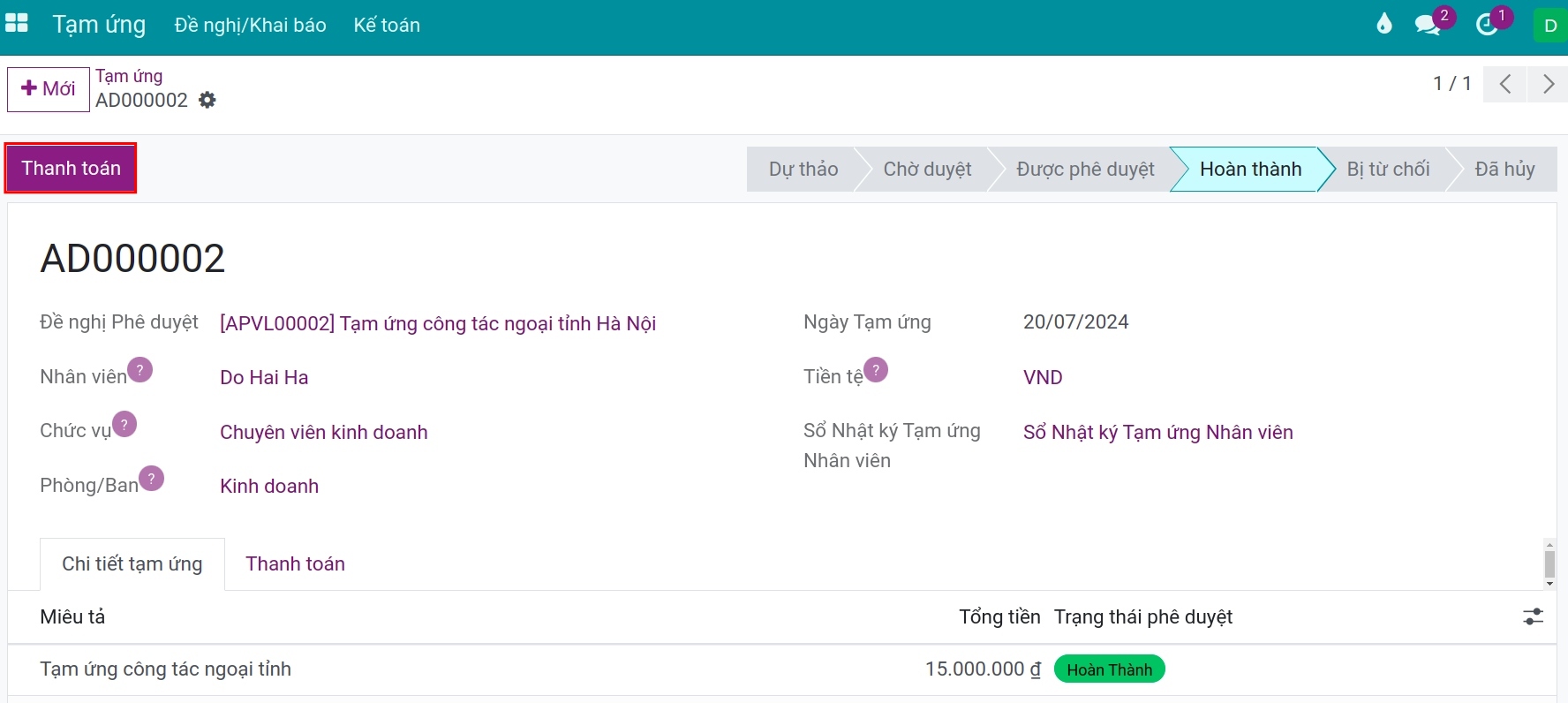
Task: Click the Tổng tiền column header
Action: point(999,617)
